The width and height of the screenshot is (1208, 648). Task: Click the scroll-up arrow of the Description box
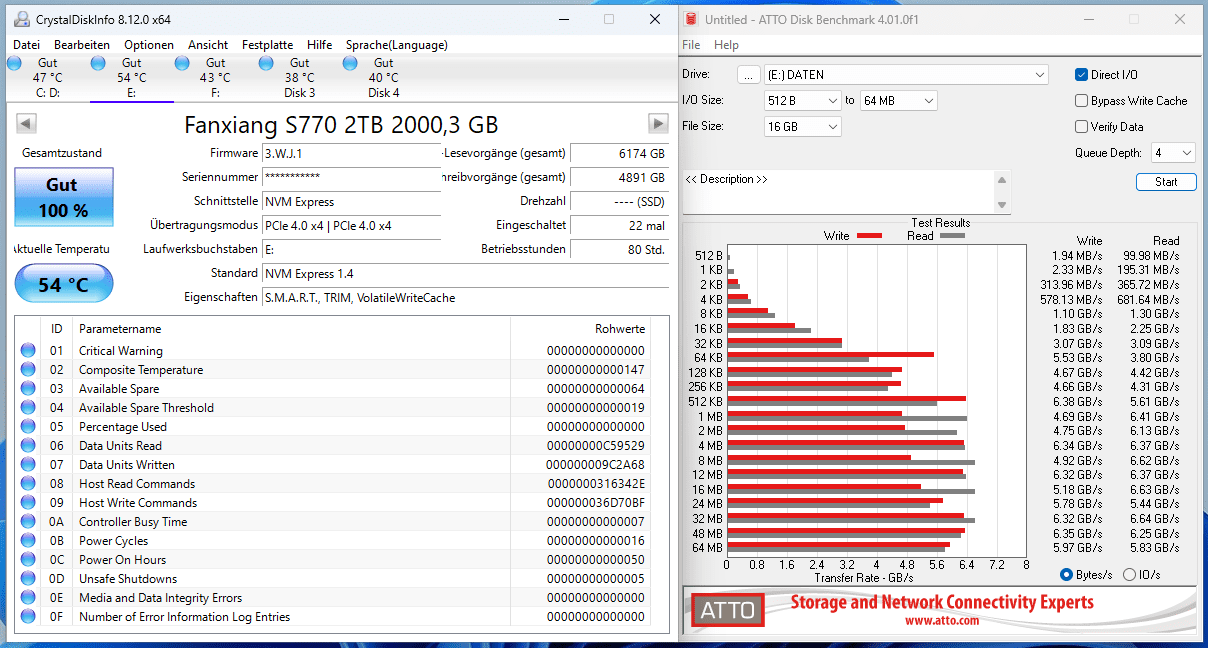coord(1003,178)
